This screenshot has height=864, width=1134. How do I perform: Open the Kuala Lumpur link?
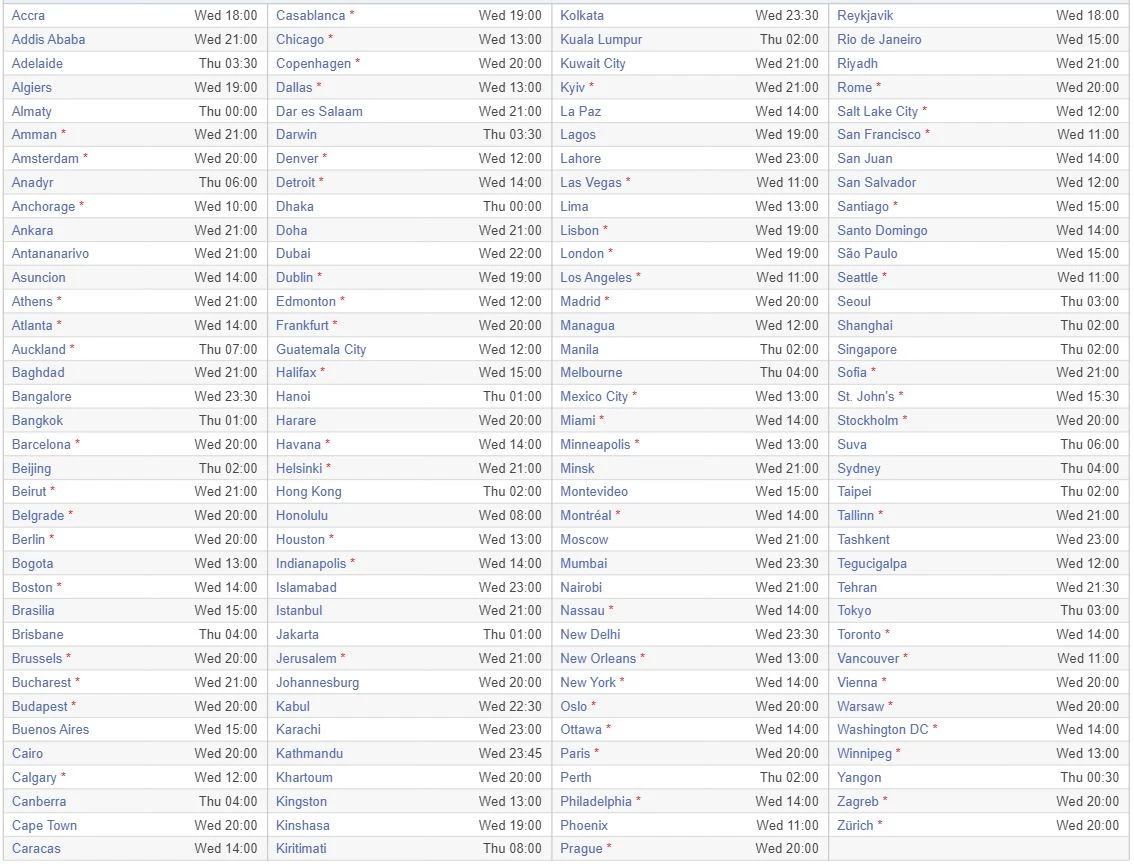[x=601, y=40]
